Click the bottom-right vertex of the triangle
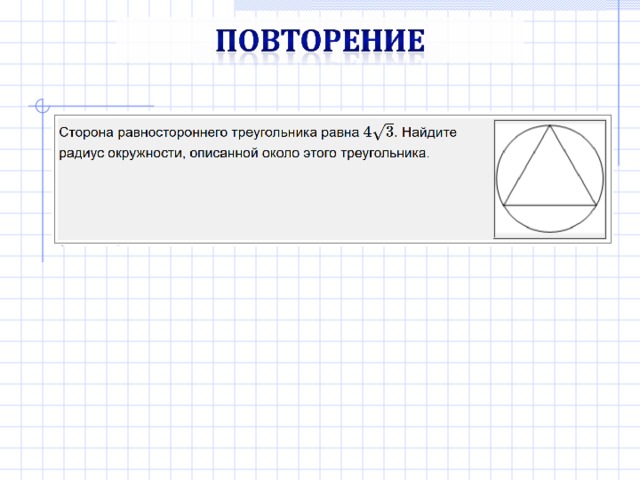The image size is (640, 480). pyautogui.click(x=596, y=205)
